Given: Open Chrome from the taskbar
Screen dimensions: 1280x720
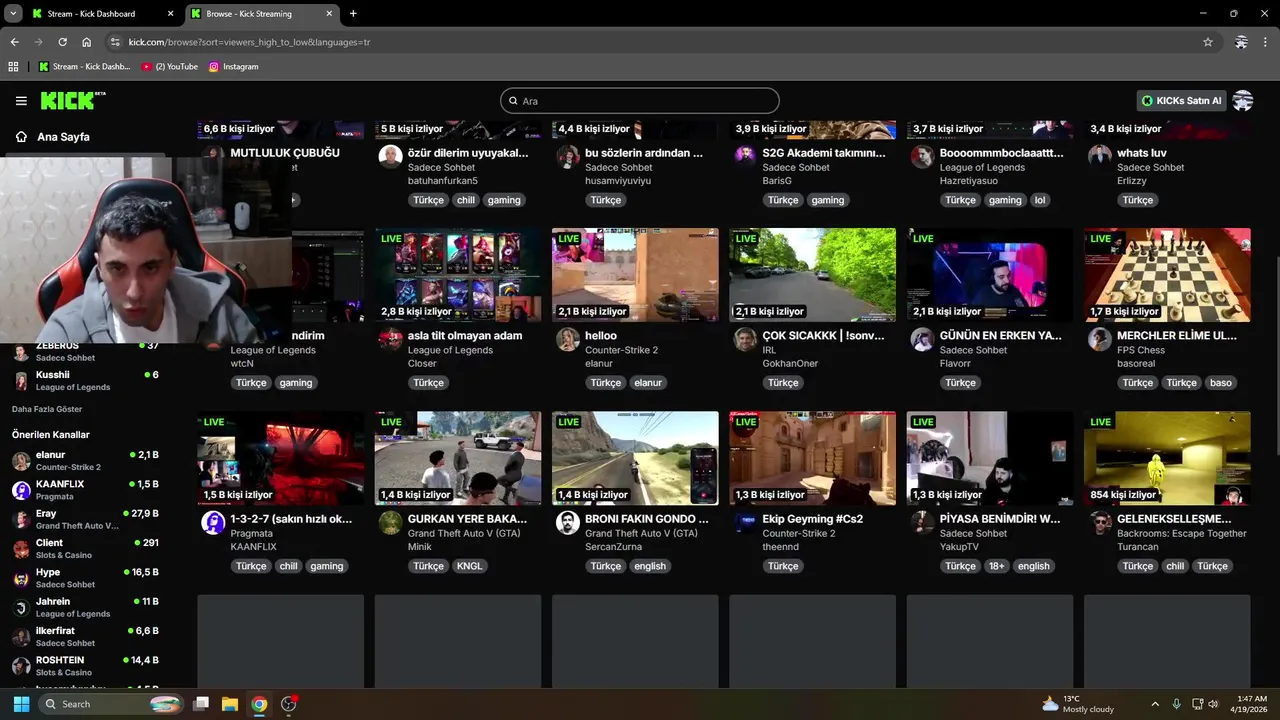Looking at the screenshot, I should pyautogui.click(x=259, y=704).
